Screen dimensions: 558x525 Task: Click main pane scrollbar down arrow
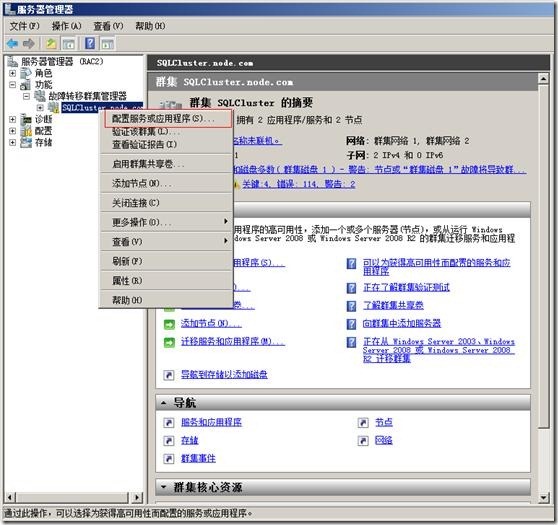pos(543,498)
